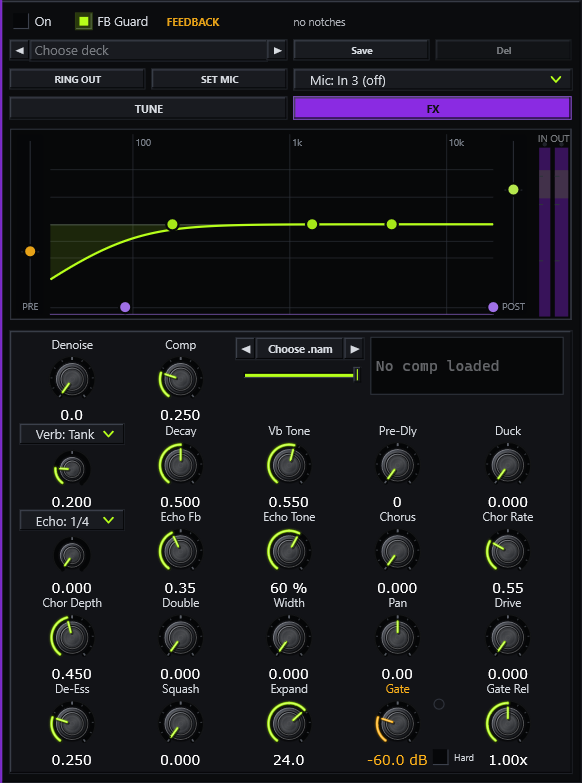Image resolution: width=582 pixels, height=783 pixels.
Task: Click the De-Ess knob
Action: click(72, 723)
